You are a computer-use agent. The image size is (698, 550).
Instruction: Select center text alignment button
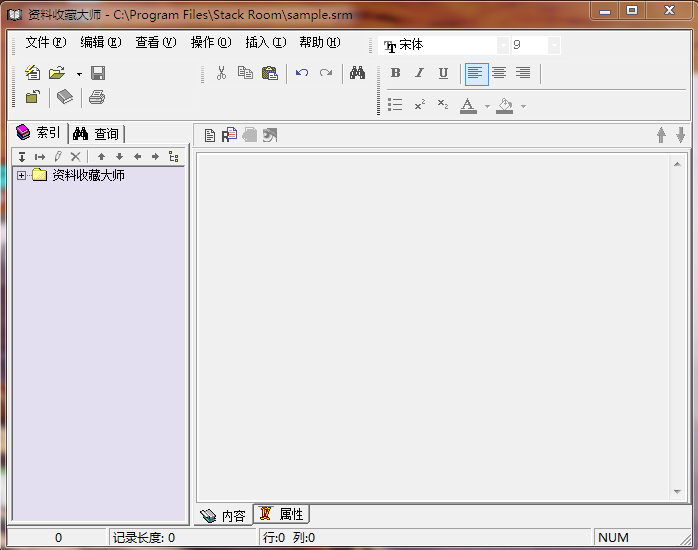(499, 73)
